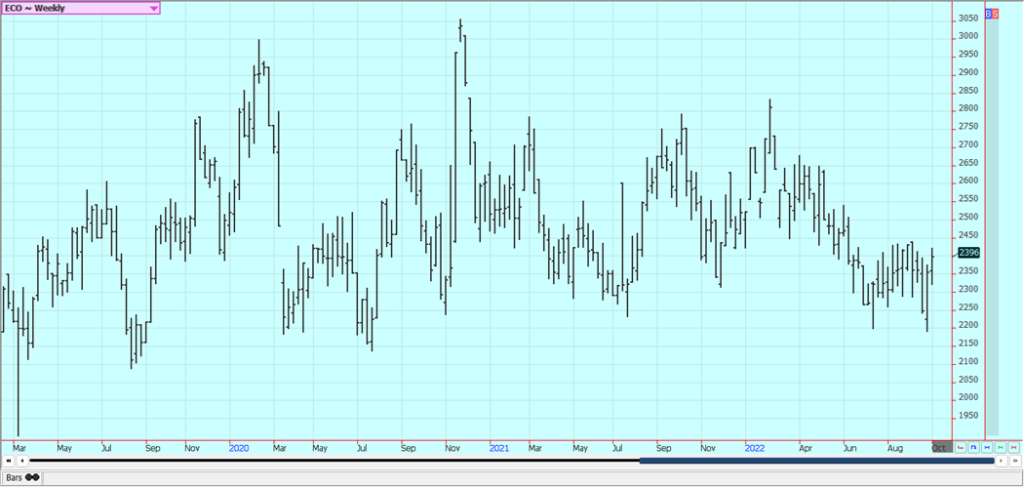
Task: Click the 2000 price axis label
Action: pyautogui.click(x=968, y=398)
